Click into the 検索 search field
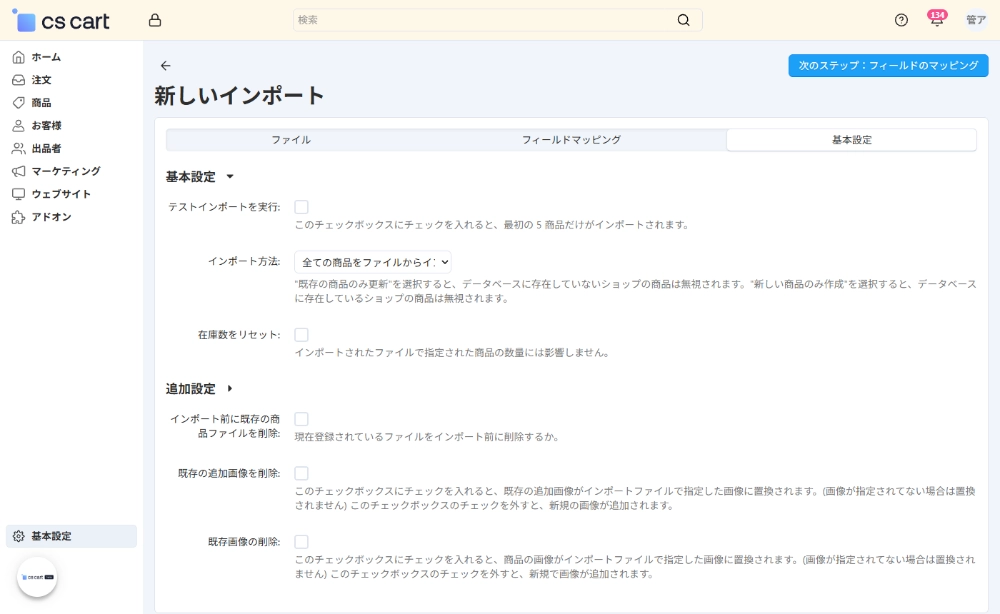Screen dimensions: 1000x614 pyautogui.click(x=485, y=20)
